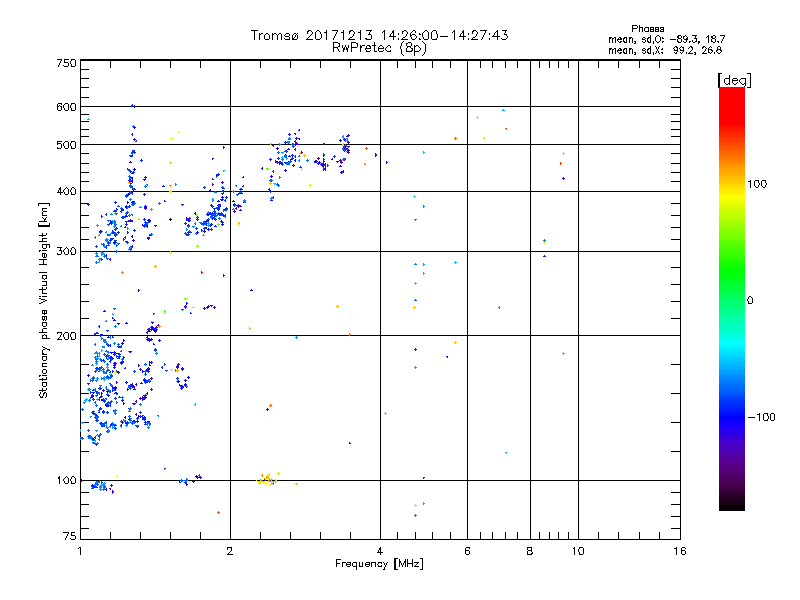Click the x-axis tick label '2'
The width and height of the screenshot is (800, 600).
(230, 551)
